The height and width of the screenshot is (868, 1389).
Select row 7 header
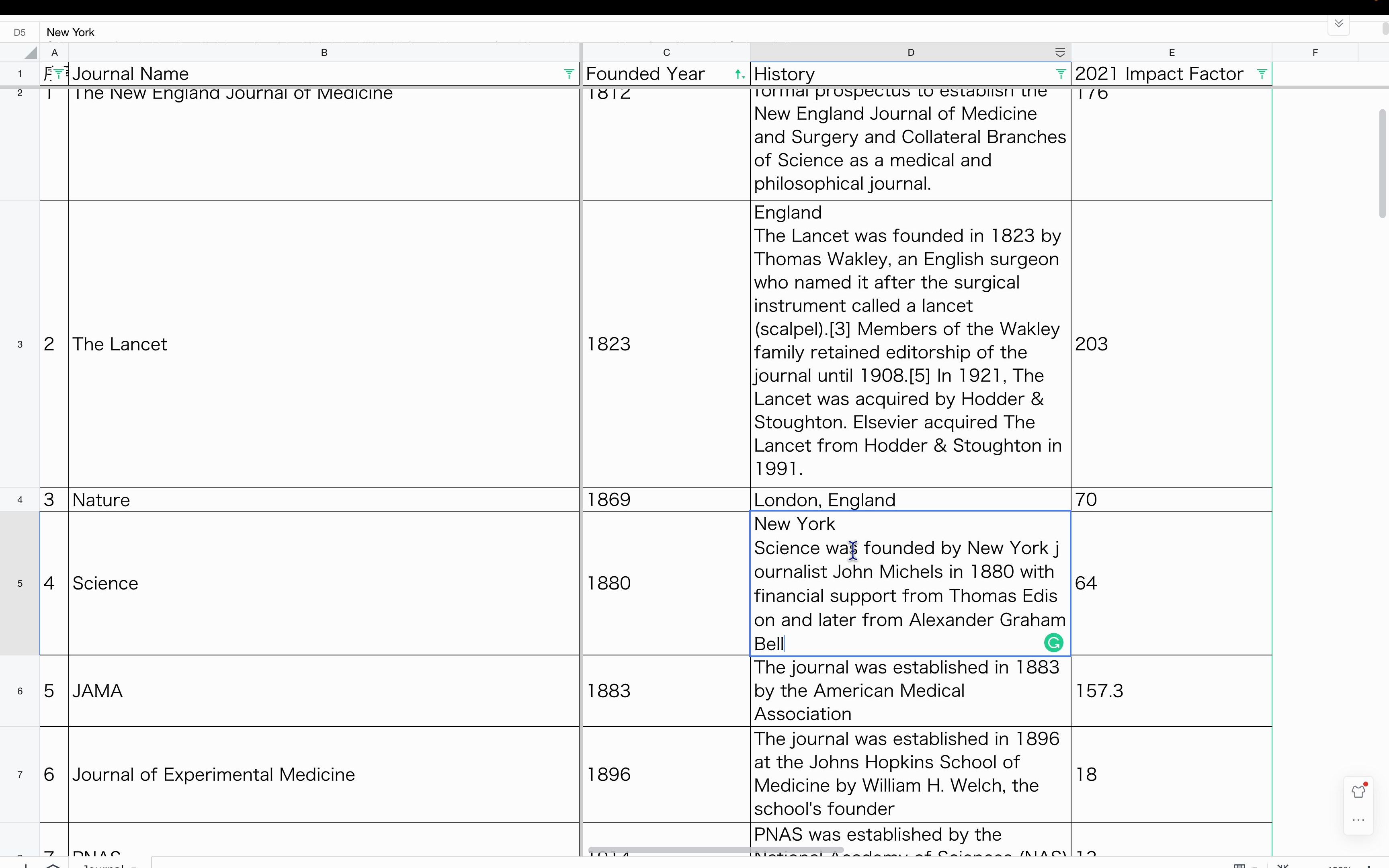(20, 774)
